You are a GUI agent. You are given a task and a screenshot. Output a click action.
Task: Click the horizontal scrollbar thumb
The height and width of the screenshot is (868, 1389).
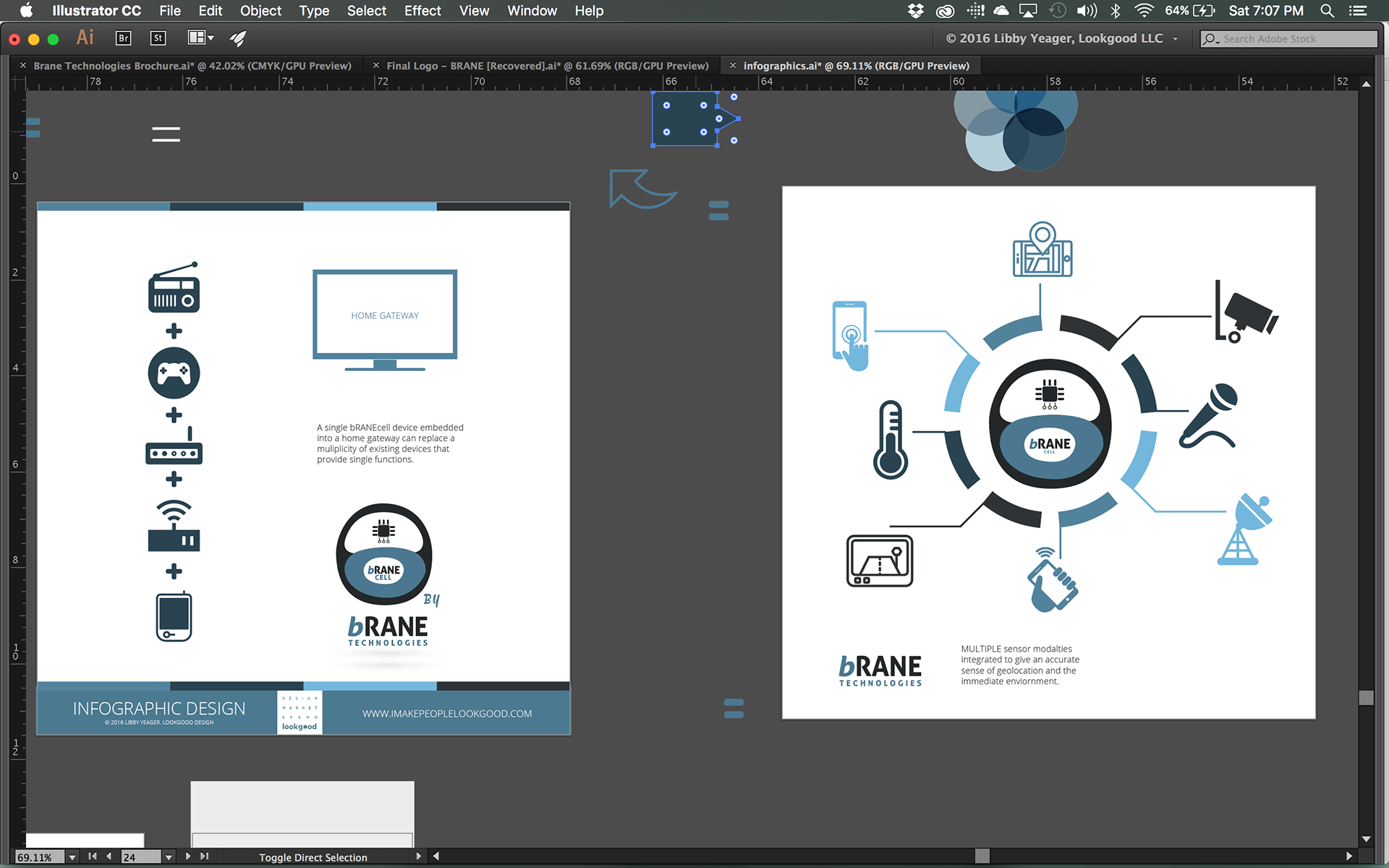(982, 856)
